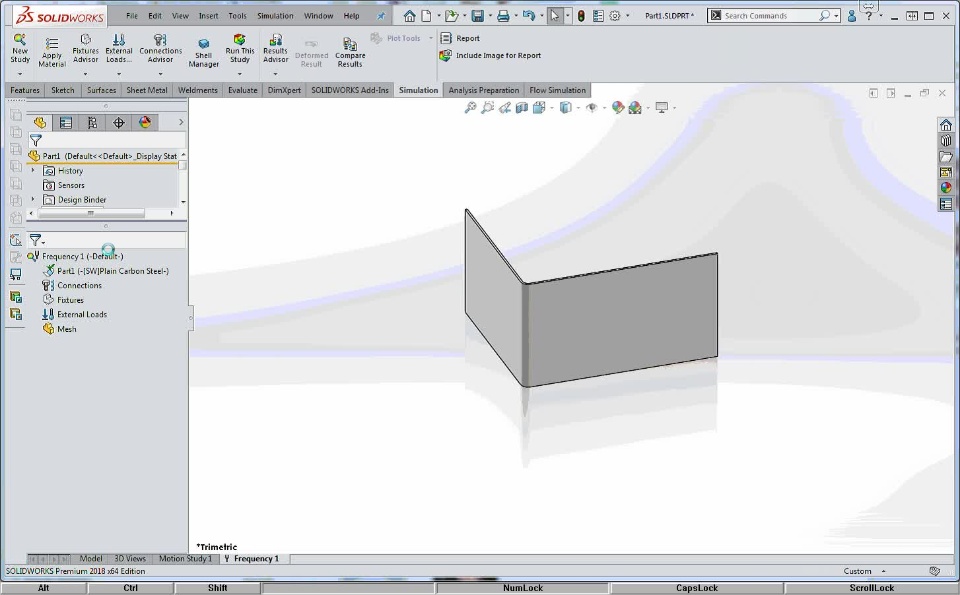This screenshot has height=595, width=960.
Task: Open SOLIDWORKS Resources home icon in task pane
Action: click(x=946, y=125)
